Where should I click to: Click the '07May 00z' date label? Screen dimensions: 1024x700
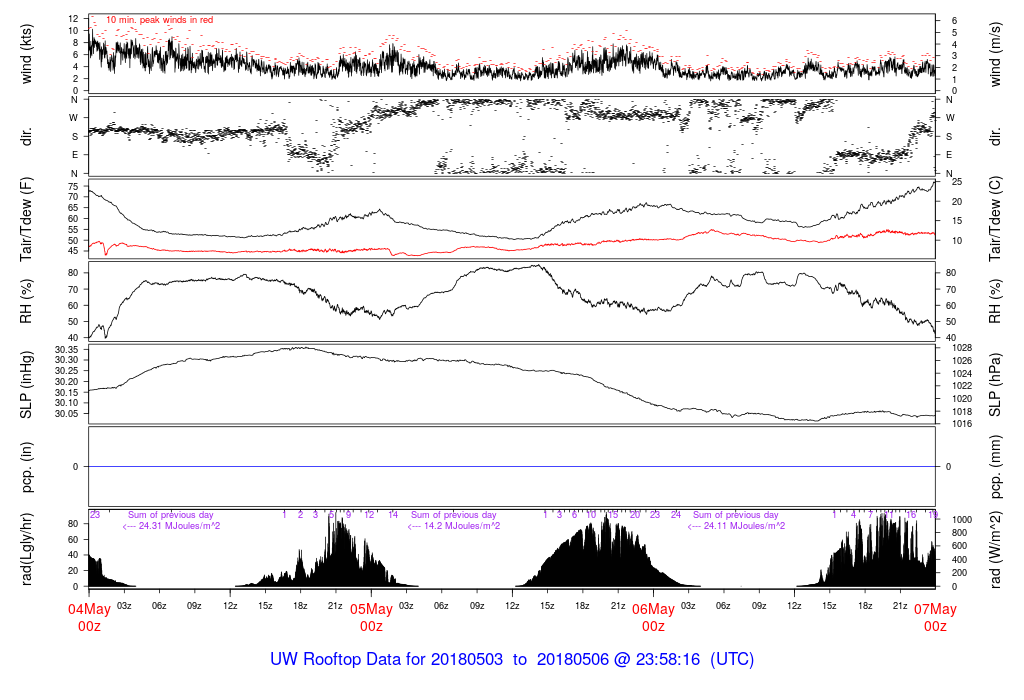(x=935, y=618)
